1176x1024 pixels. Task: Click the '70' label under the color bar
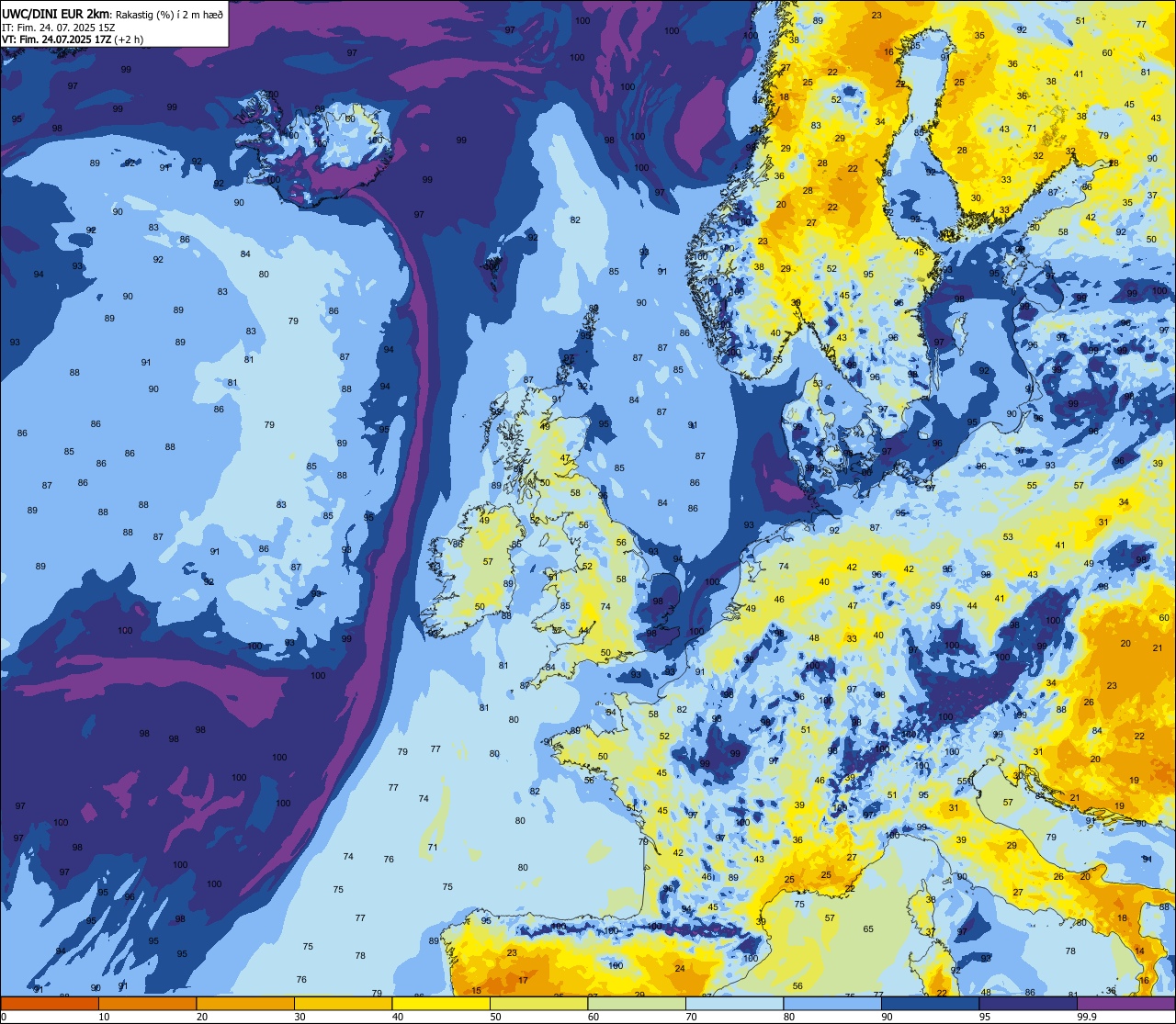click(x=692, y=1017)
